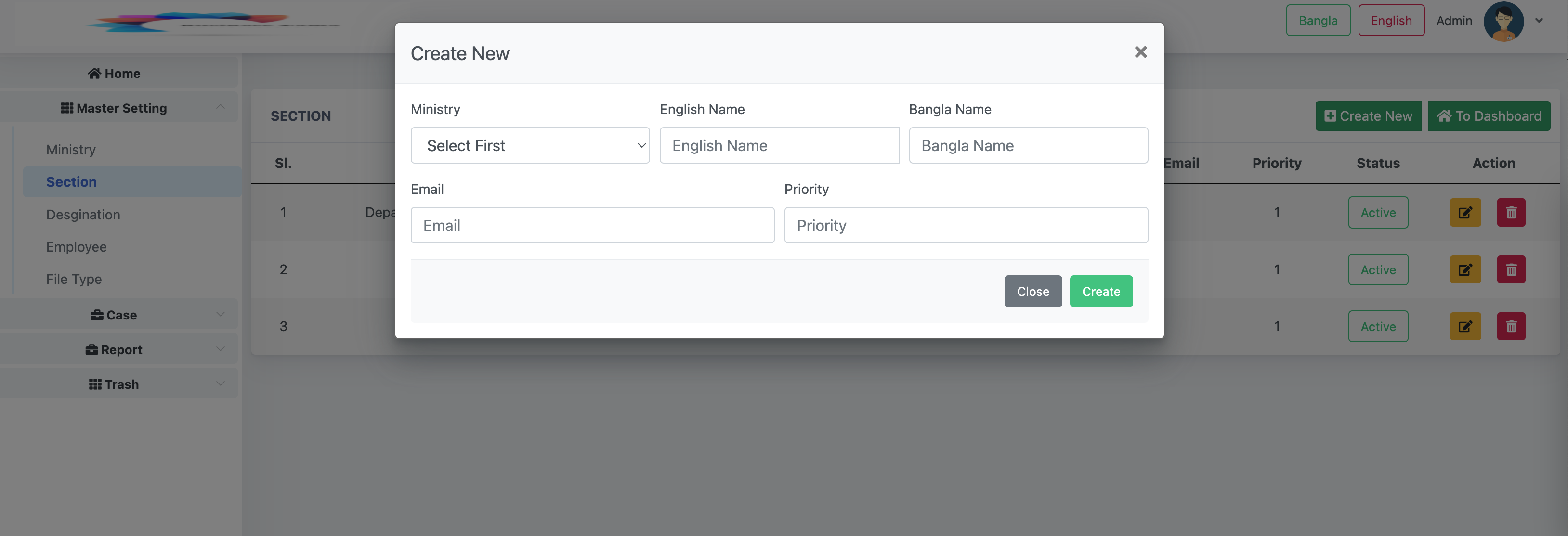Toggle the Active status in row 3
The height and width of the screenshot is (536, 1568).
click(x=1377, y=327)
